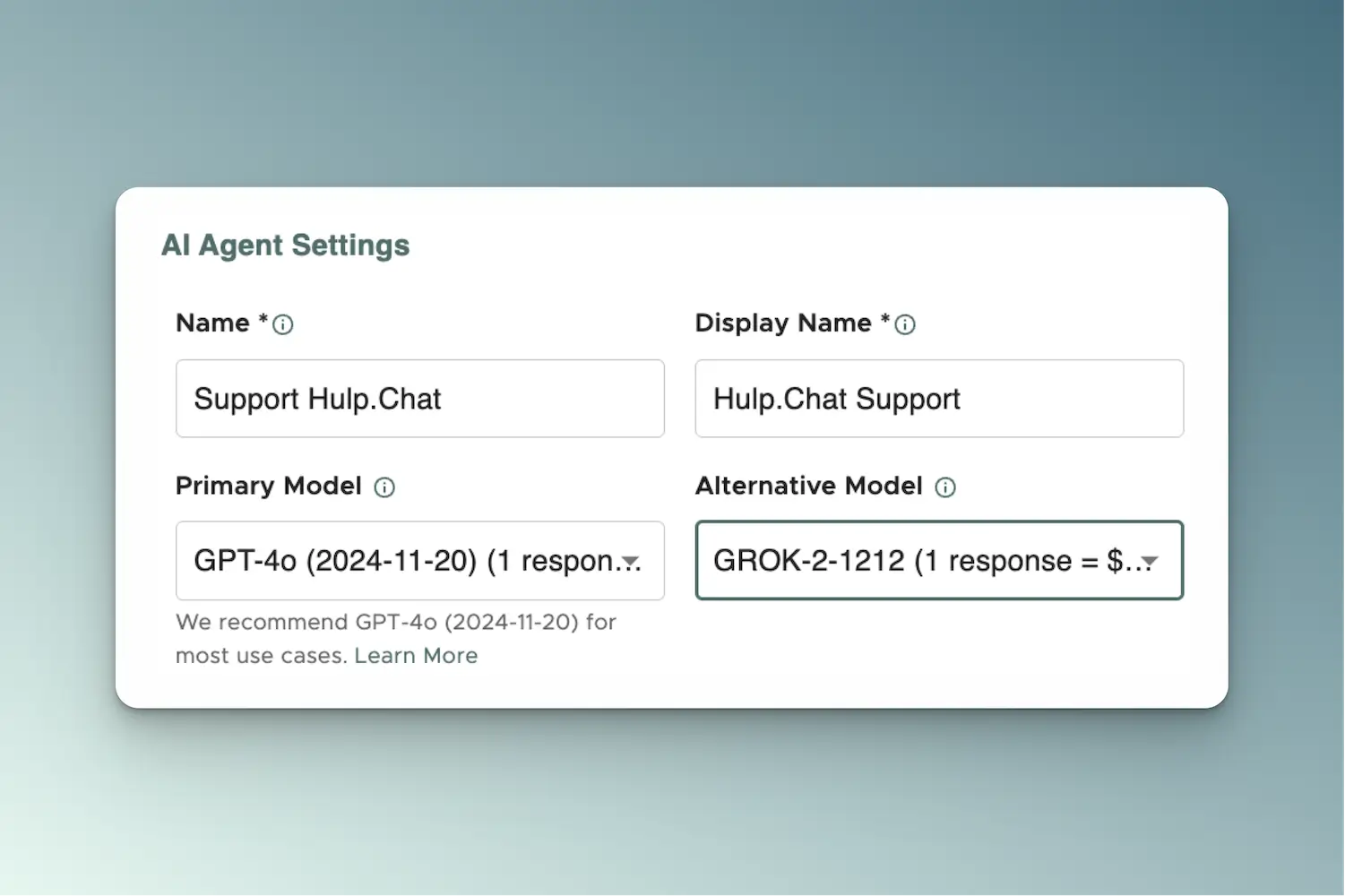
Task: Click the info icon beside Display Name
Action: [x=905, y=324]
